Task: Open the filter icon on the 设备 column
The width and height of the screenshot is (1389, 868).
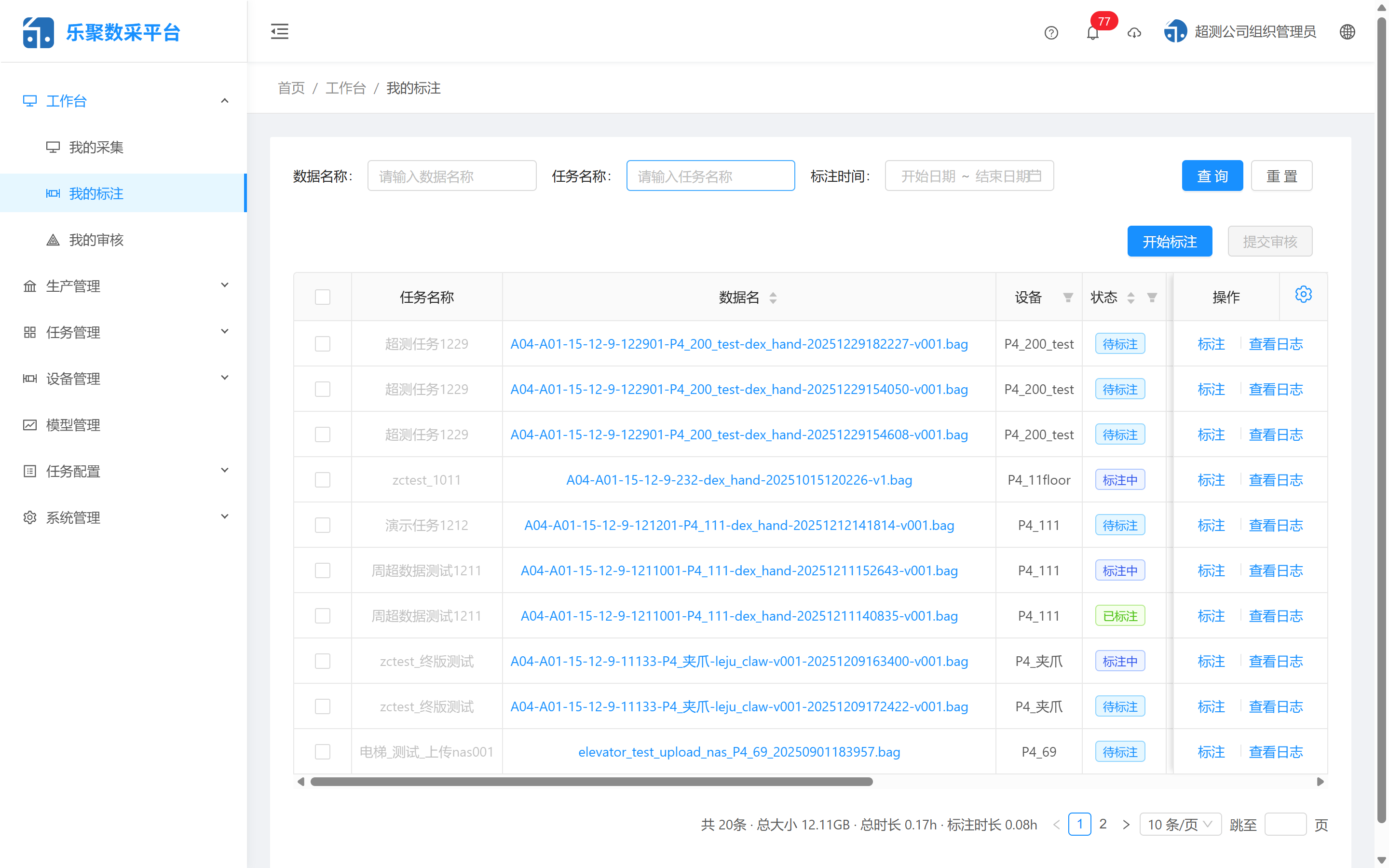Action: [x=1068, y=298]
